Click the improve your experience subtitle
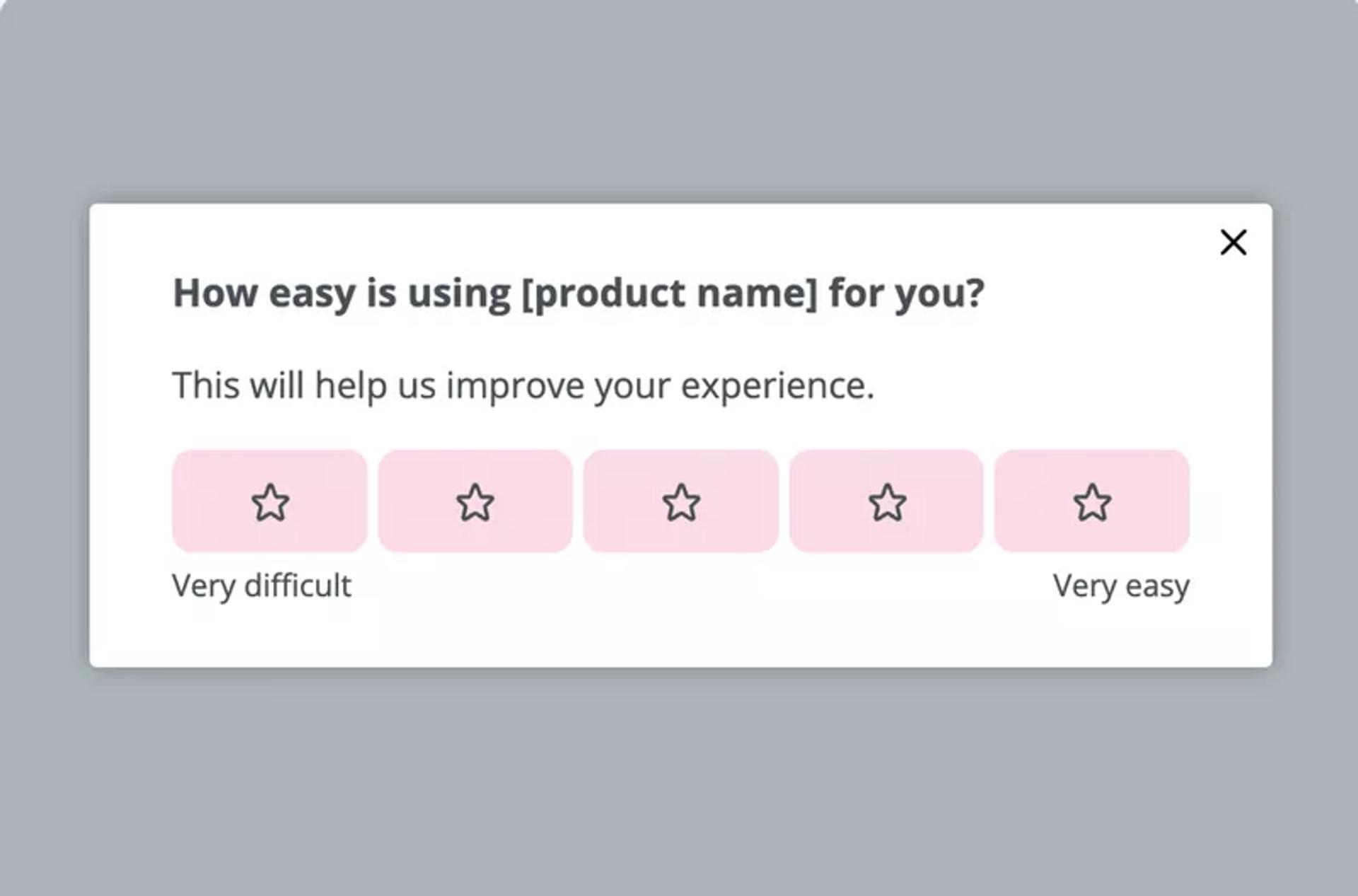This screenshot has height=896, width=1358. tap(523, 385)
